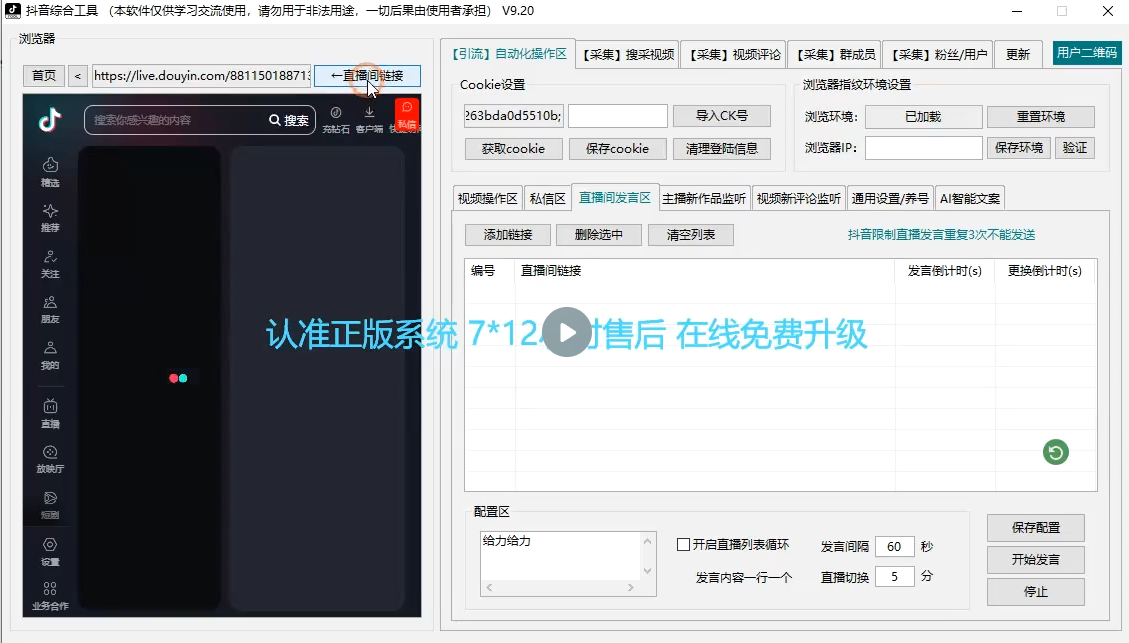Click the 充钻石 icon in Douyin header
Screen dimensions: 1129x643
[x=336, y=120]
